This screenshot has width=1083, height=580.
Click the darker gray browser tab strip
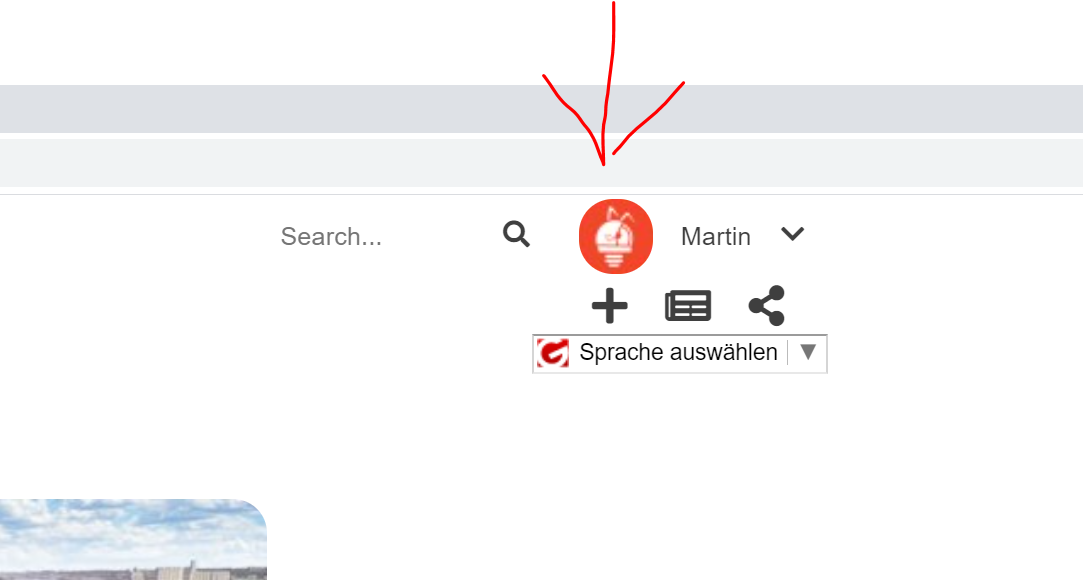tap(542, 108)
